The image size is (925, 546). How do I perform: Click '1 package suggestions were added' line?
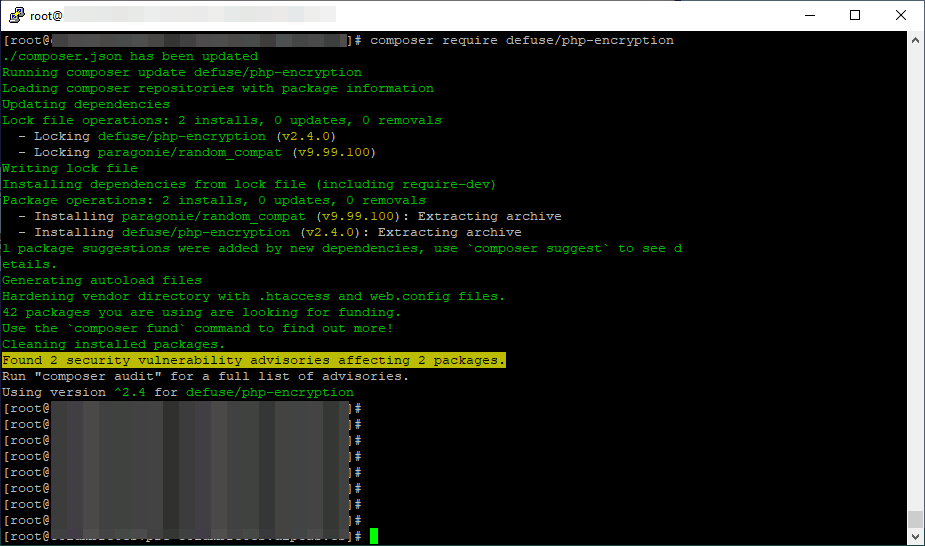342,248
